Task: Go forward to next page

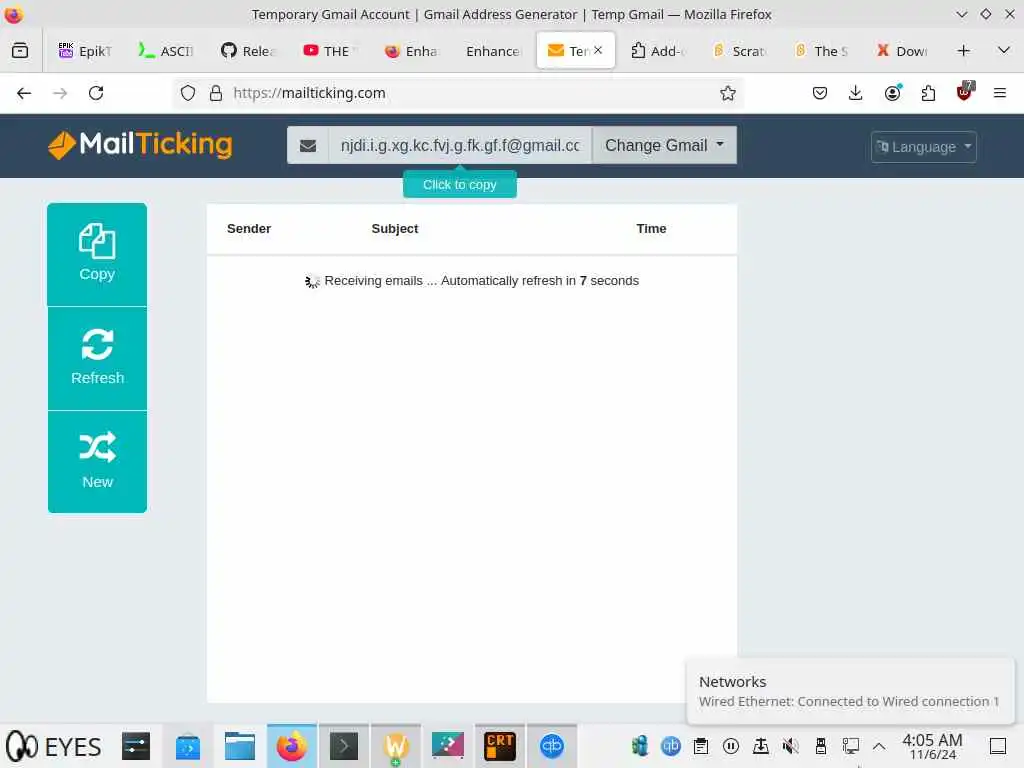Action: pos(60,93)
